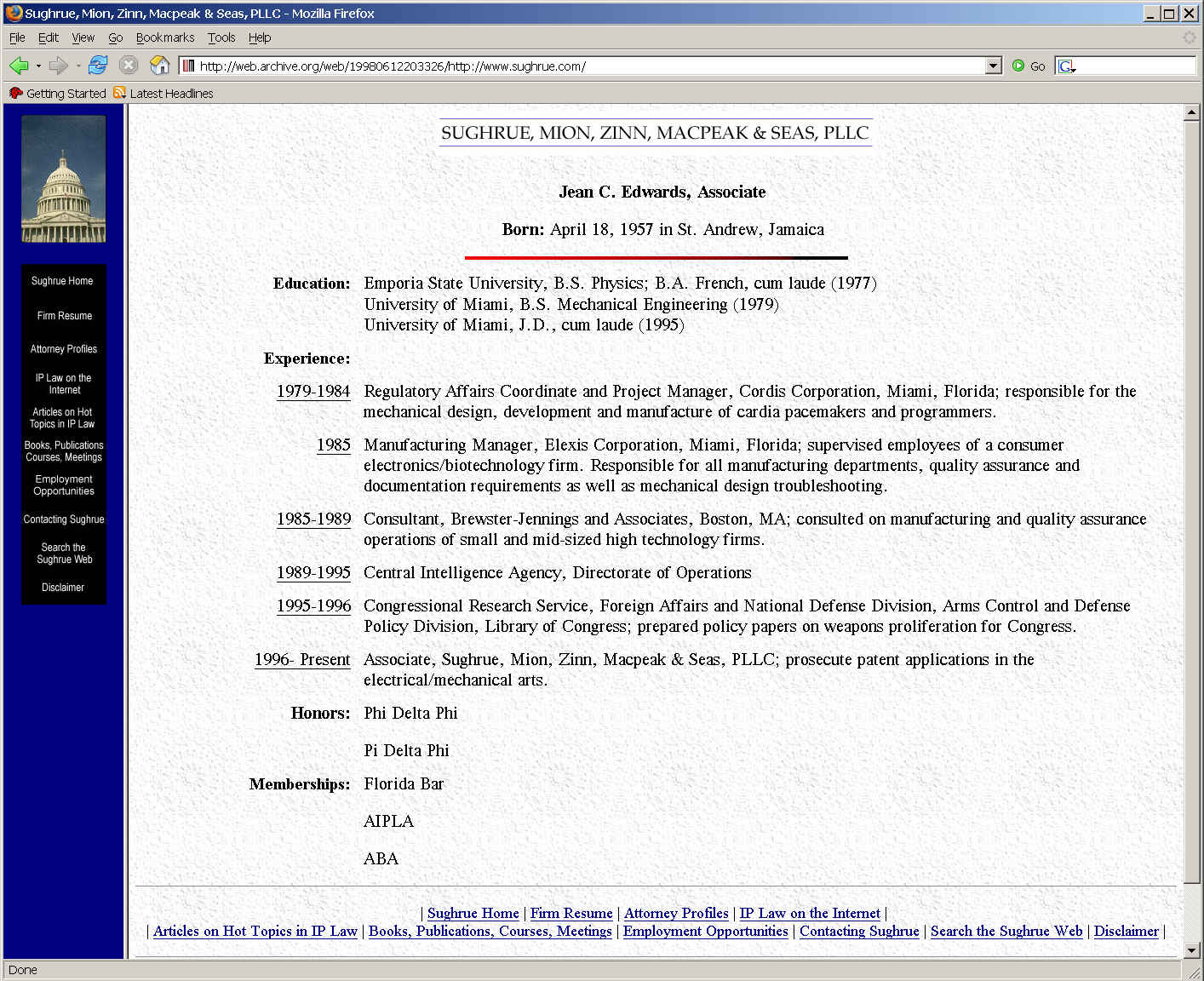Click the URL address field
Viewport: 1204px width, 981px height.
pos(588,66)
